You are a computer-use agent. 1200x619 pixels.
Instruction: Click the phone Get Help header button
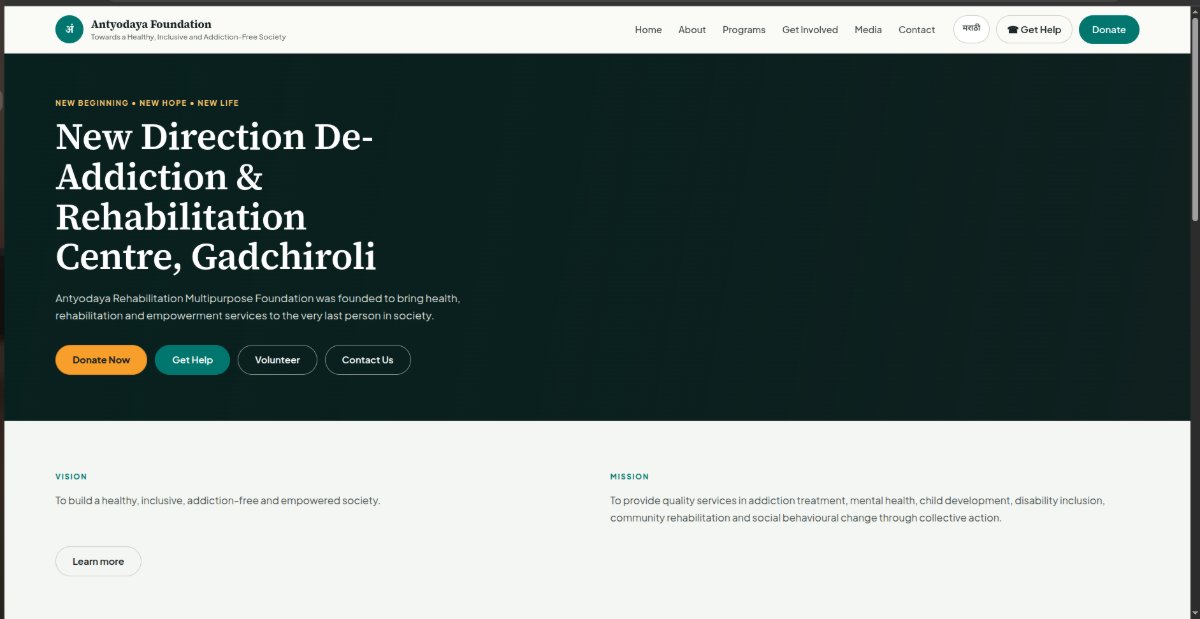(1034, 29)
